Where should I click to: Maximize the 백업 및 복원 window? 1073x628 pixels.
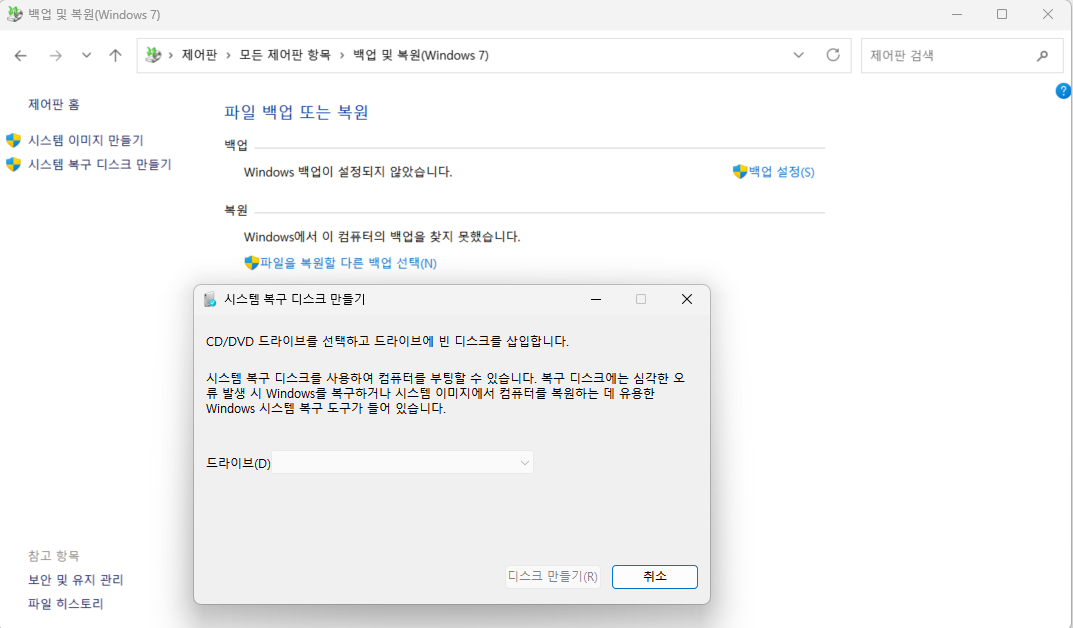coord(1002,14)
